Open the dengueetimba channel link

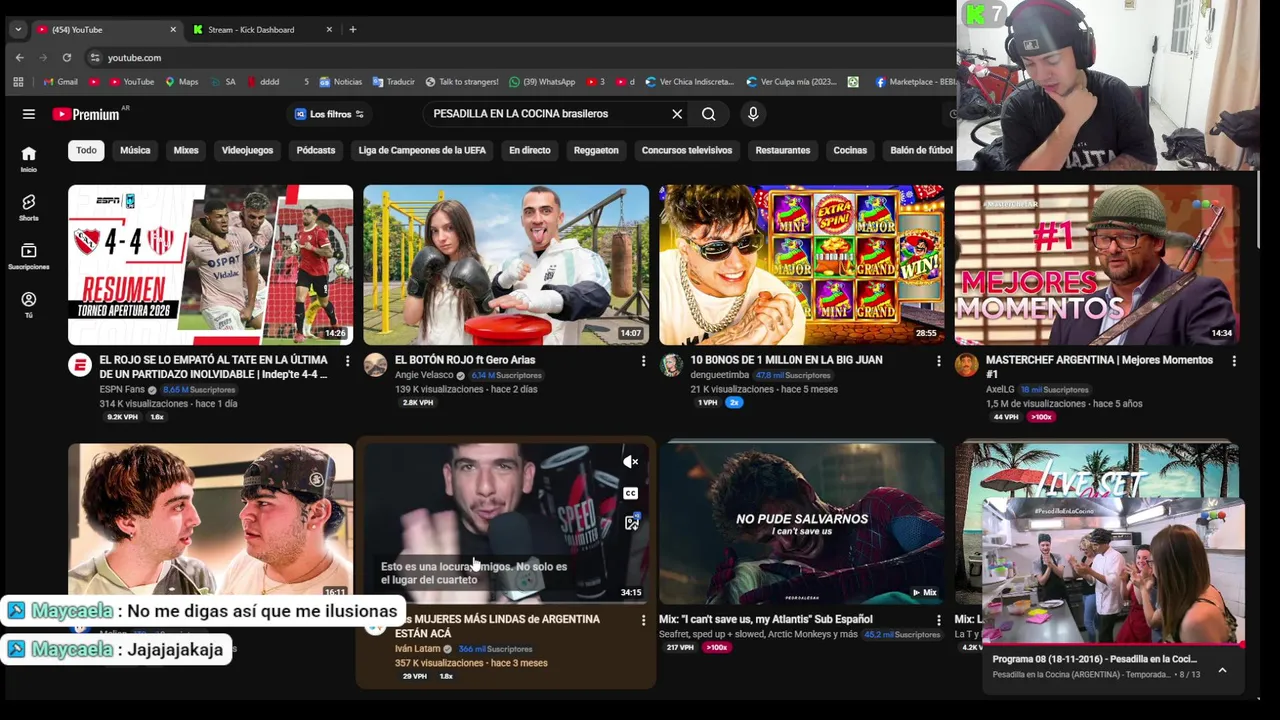720,375
